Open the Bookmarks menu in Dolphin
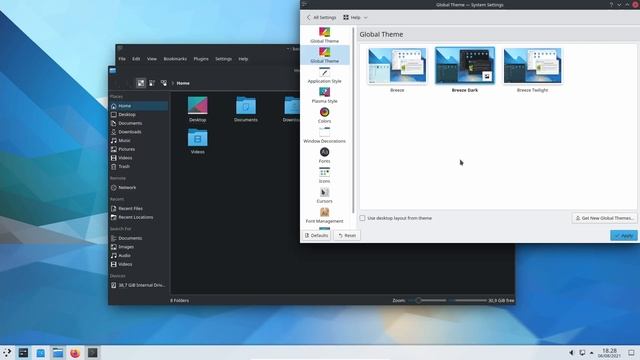640x360 pixels. pos(175,59)
